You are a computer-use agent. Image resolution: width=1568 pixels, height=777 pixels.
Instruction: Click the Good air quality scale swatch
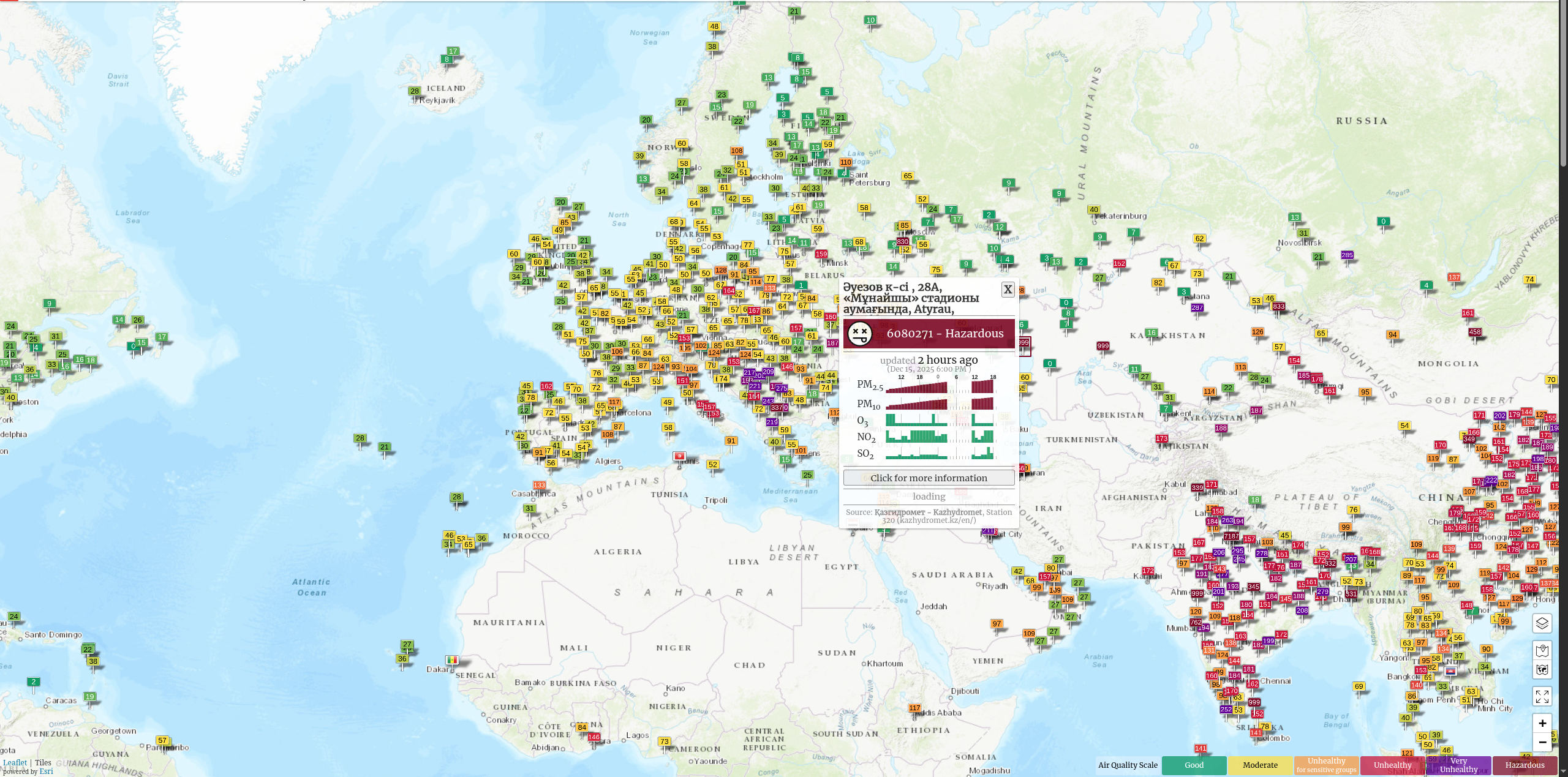pyautogui.click(x=1194, y=765)
